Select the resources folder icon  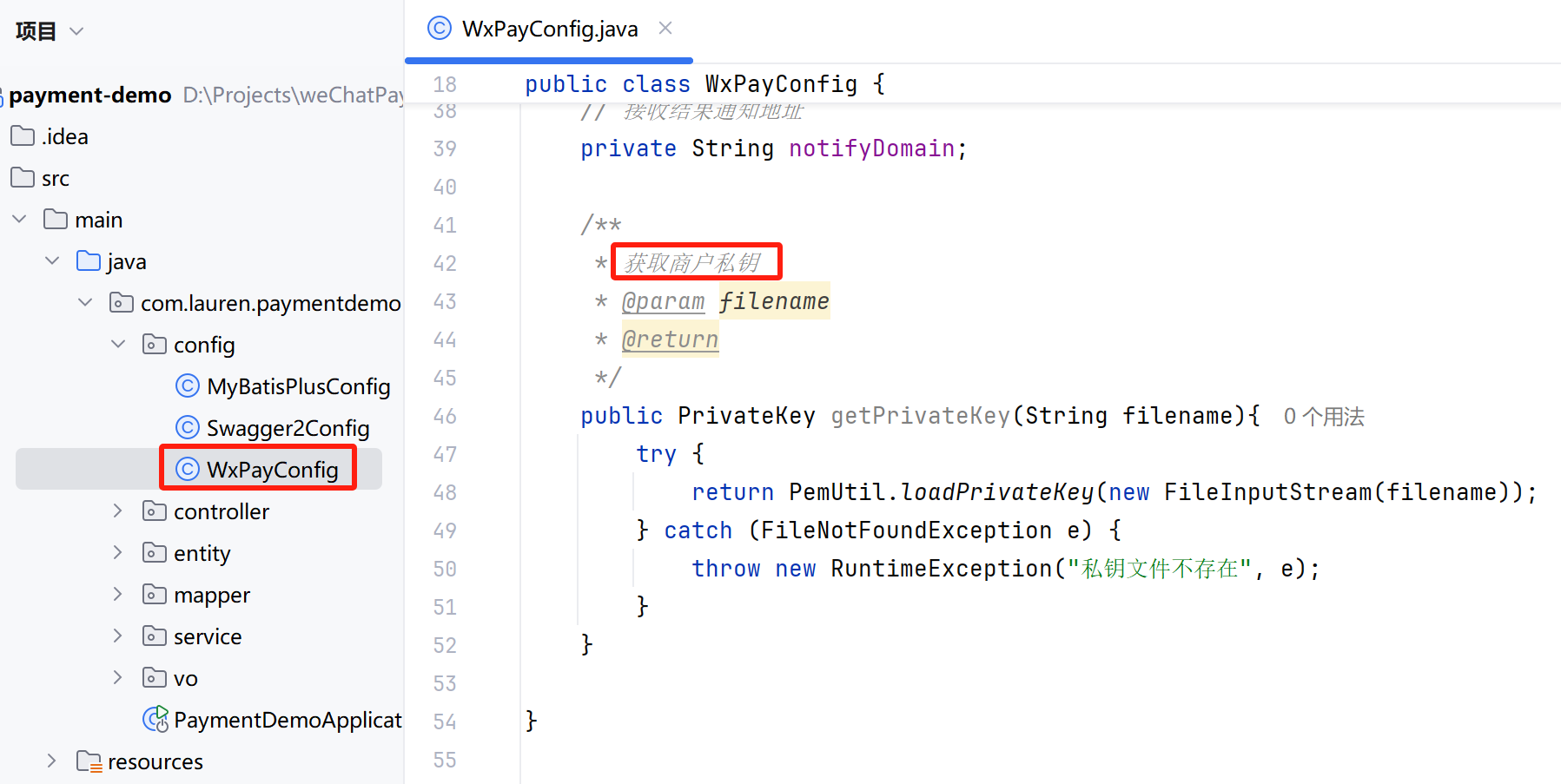89,761
